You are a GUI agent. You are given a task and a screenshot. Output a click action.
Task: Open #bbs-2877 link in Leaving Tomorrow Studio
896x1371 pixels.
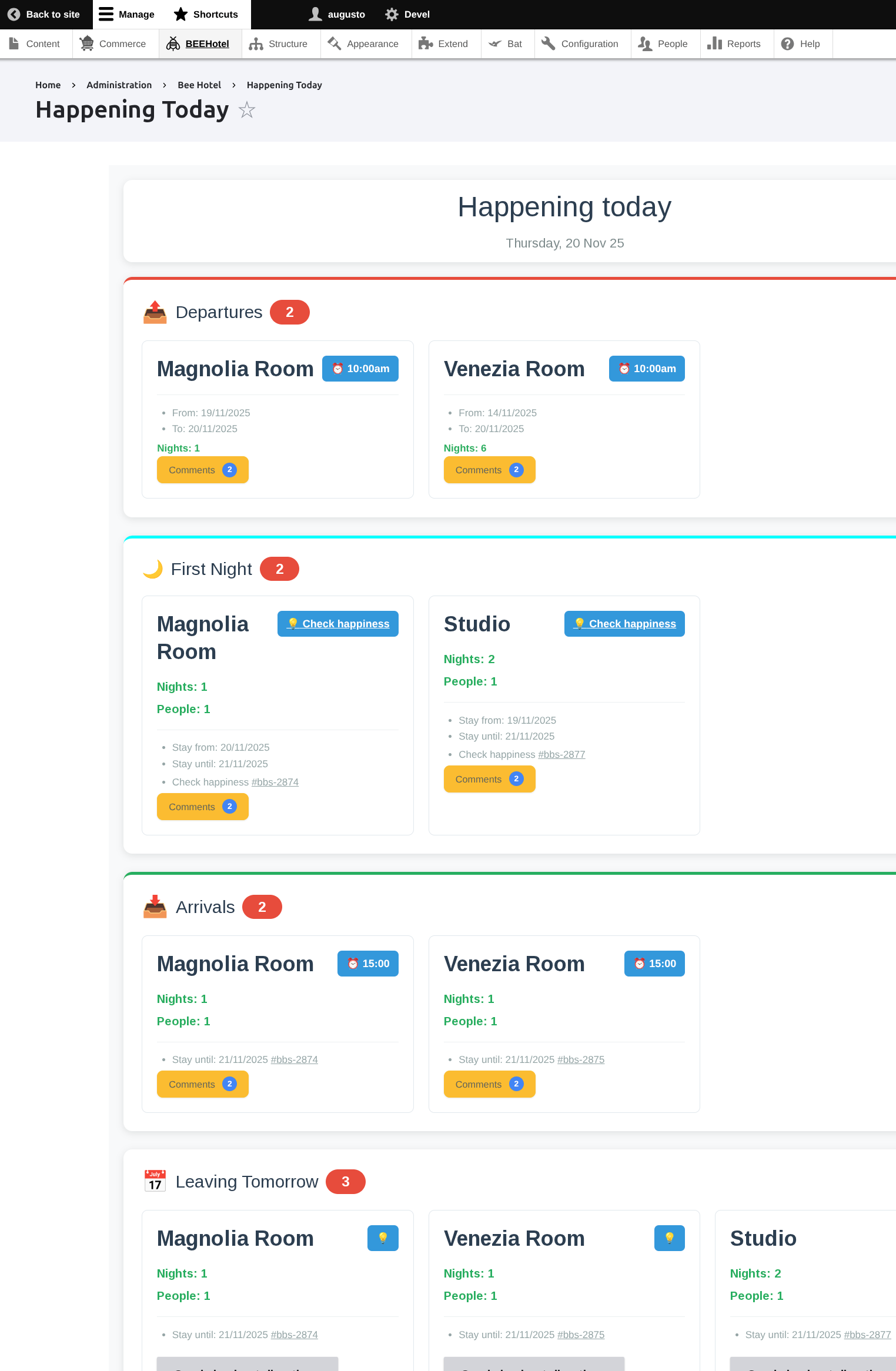(x=868, y=1335)
